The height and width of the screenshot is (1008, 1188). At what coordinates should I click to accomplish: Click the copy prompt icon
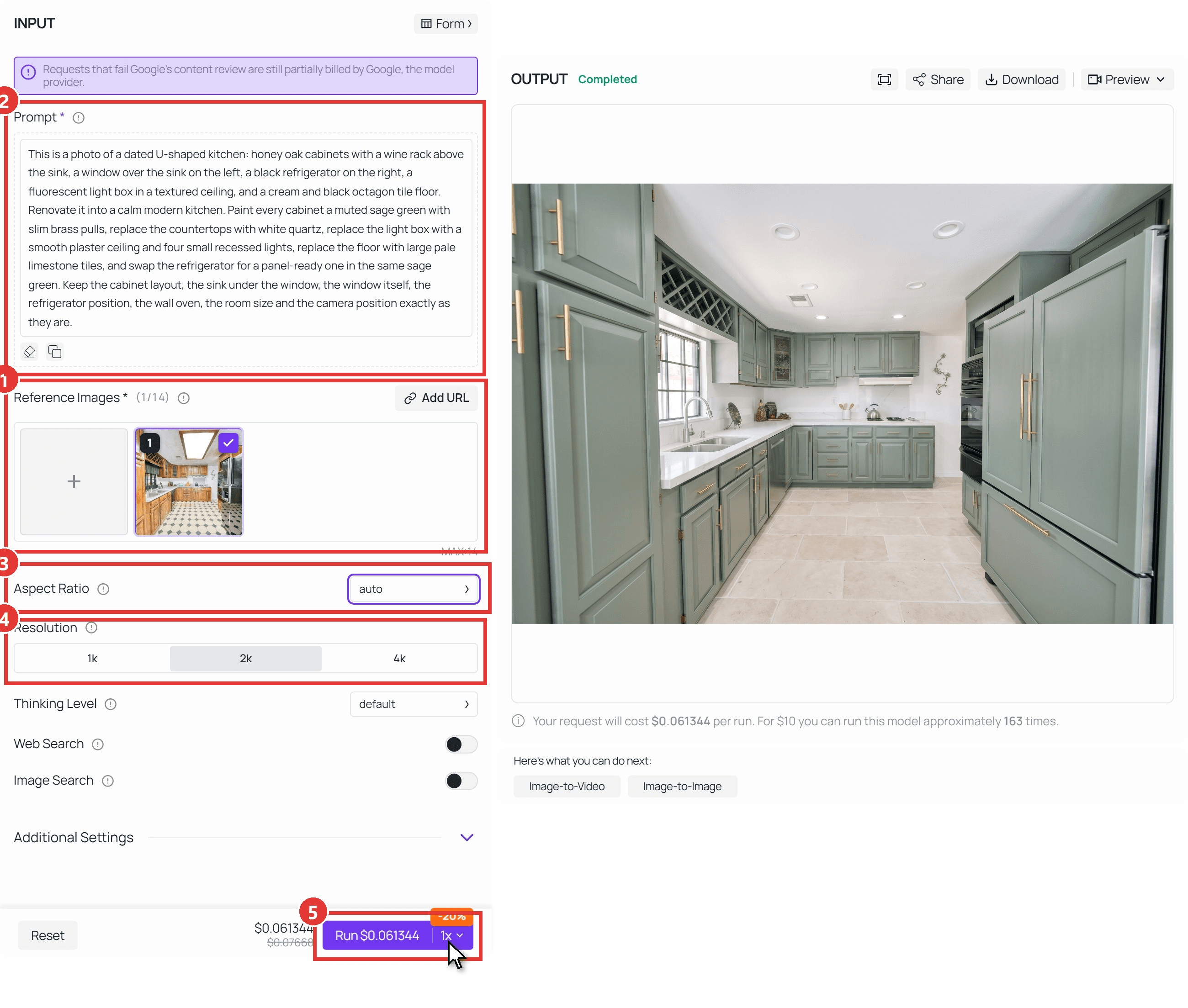coord(55,351)
